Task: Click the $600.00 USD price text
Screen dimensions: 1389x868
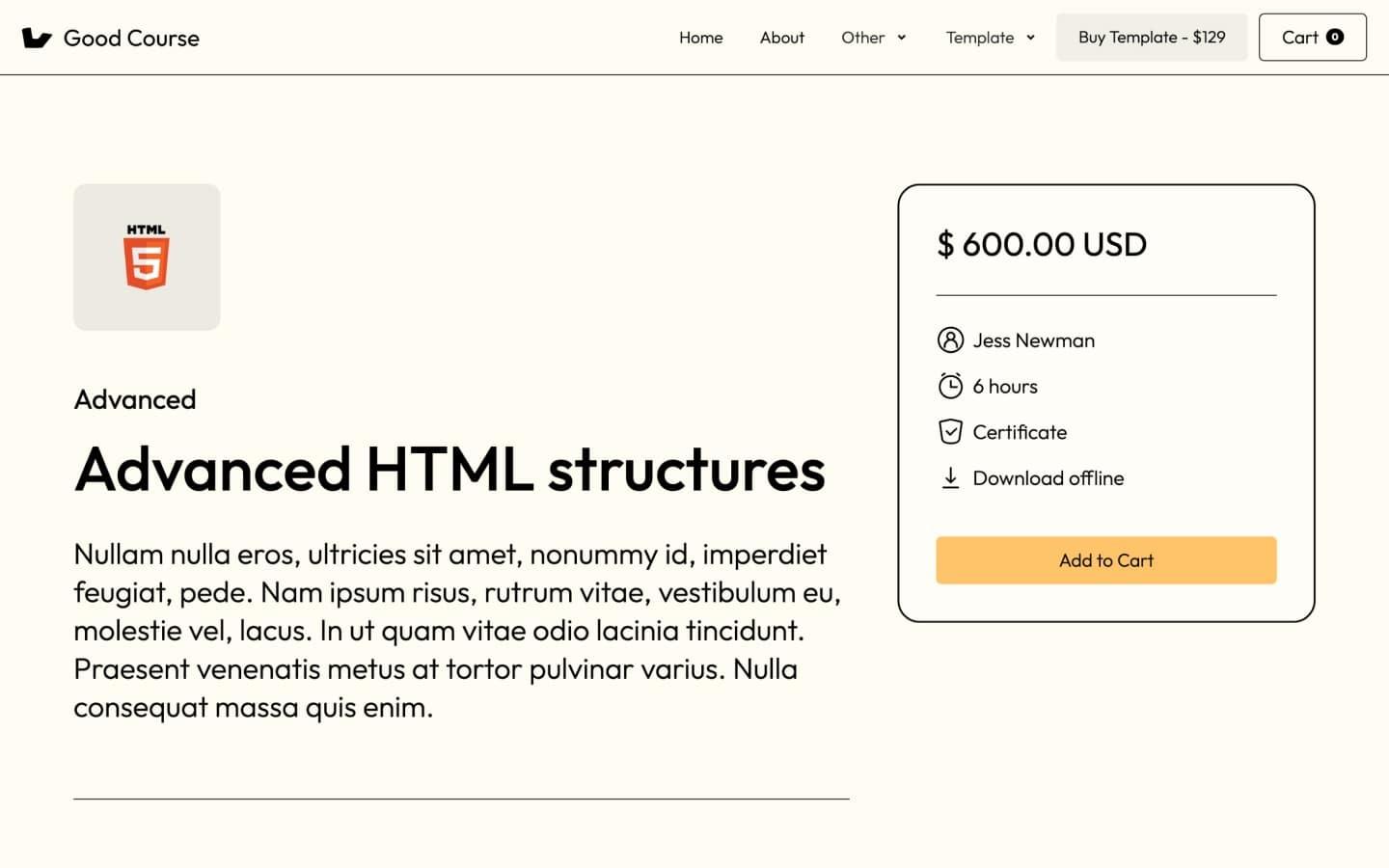Action: pyautogui.click(x=1041, y=244)
